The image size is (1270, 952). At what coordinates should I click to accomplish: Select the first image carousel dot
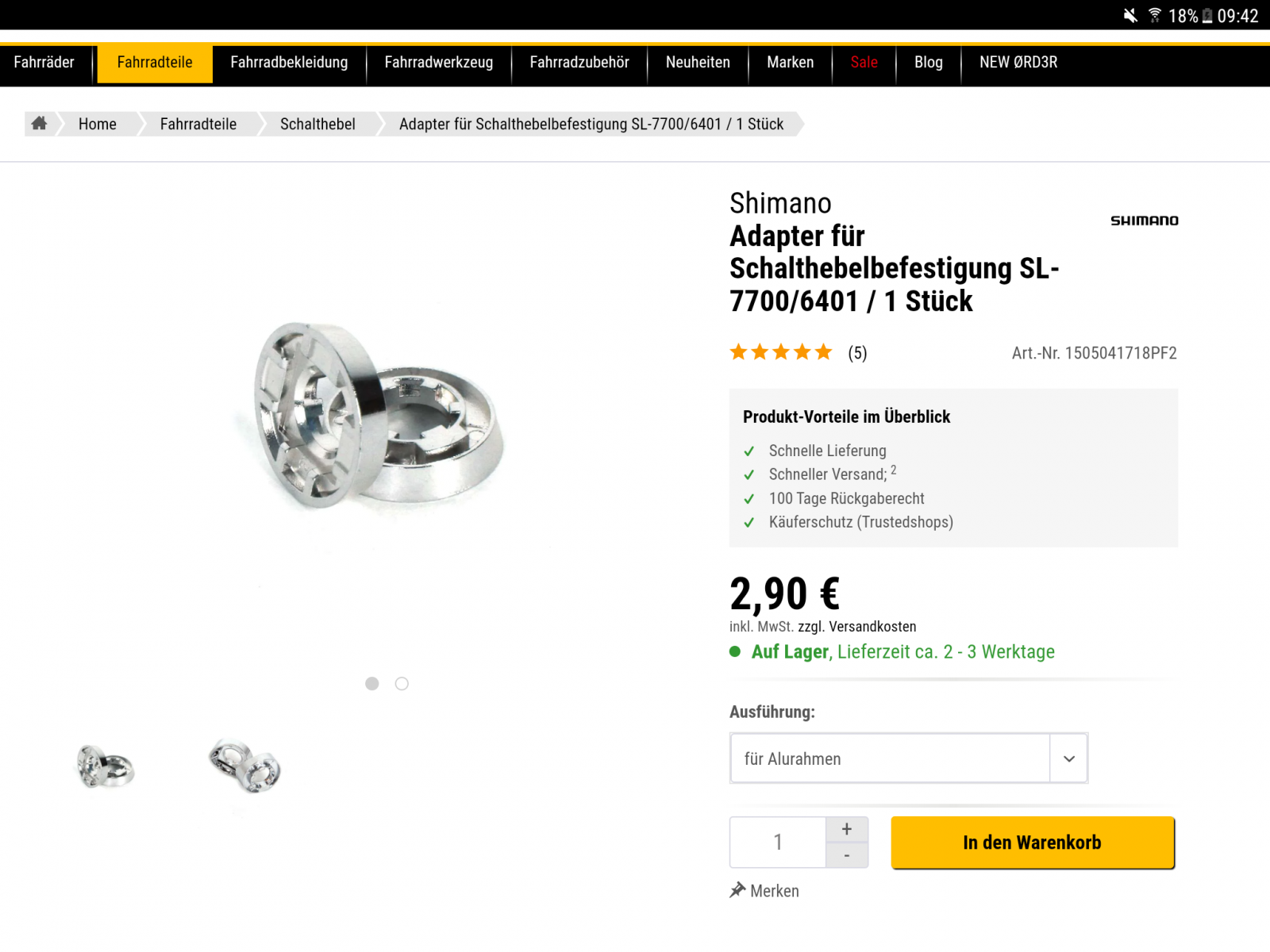(371, 684)
